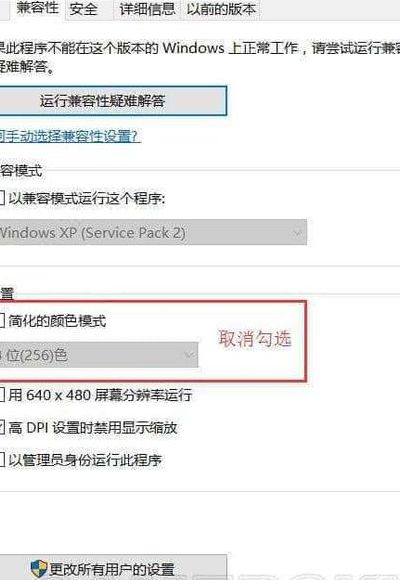Click the red 取消勾选 annotation text

(255, 338)
